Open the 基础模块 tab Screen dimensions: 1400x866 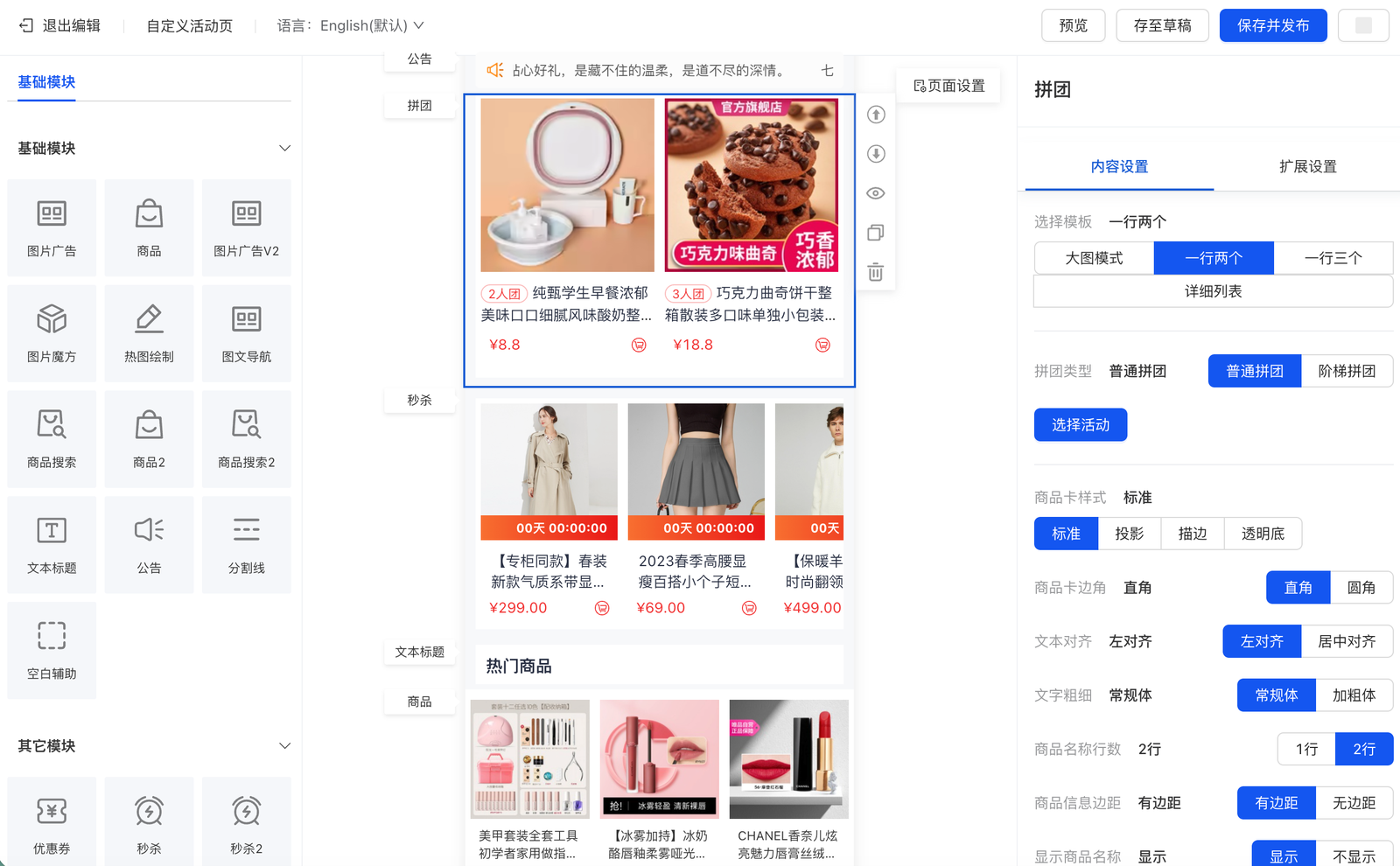(46, 82)
